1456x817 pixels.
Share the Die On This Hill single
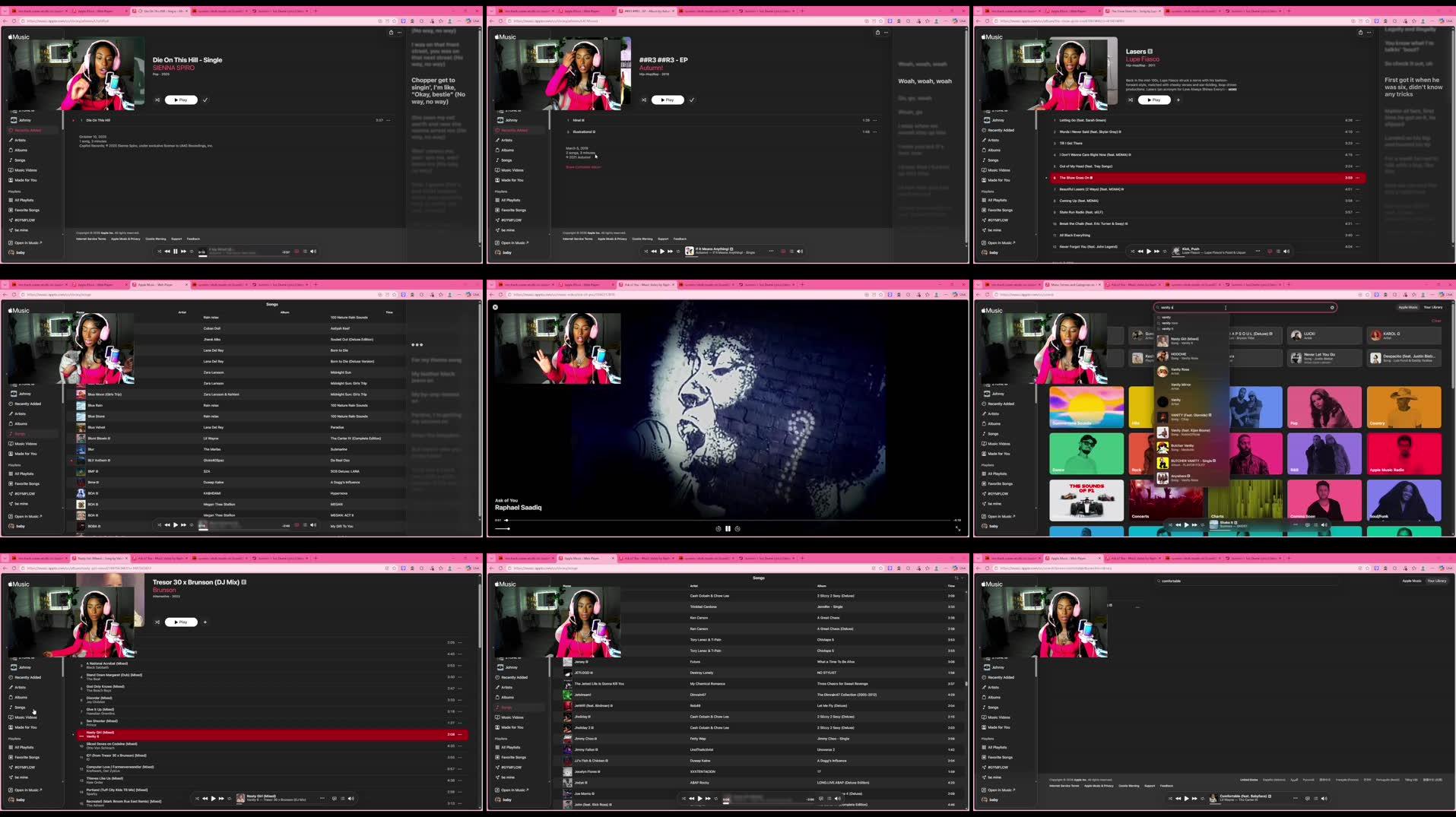391,33
